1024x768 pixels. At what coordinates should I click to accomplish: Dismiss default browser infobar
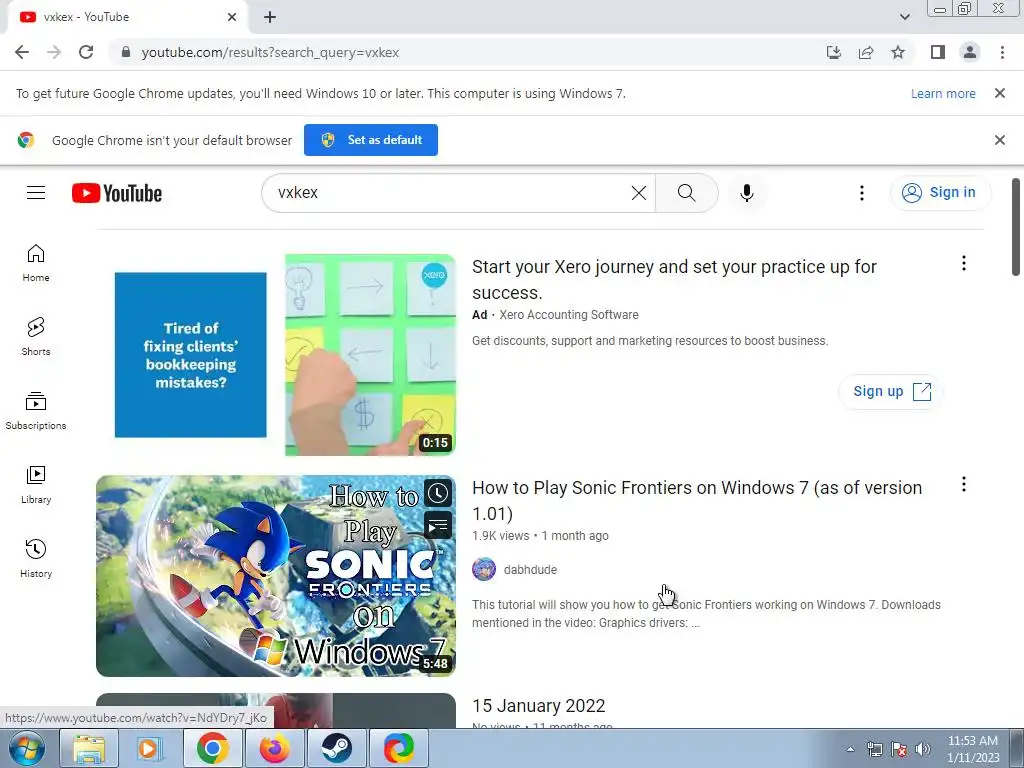tap(999, 140)
